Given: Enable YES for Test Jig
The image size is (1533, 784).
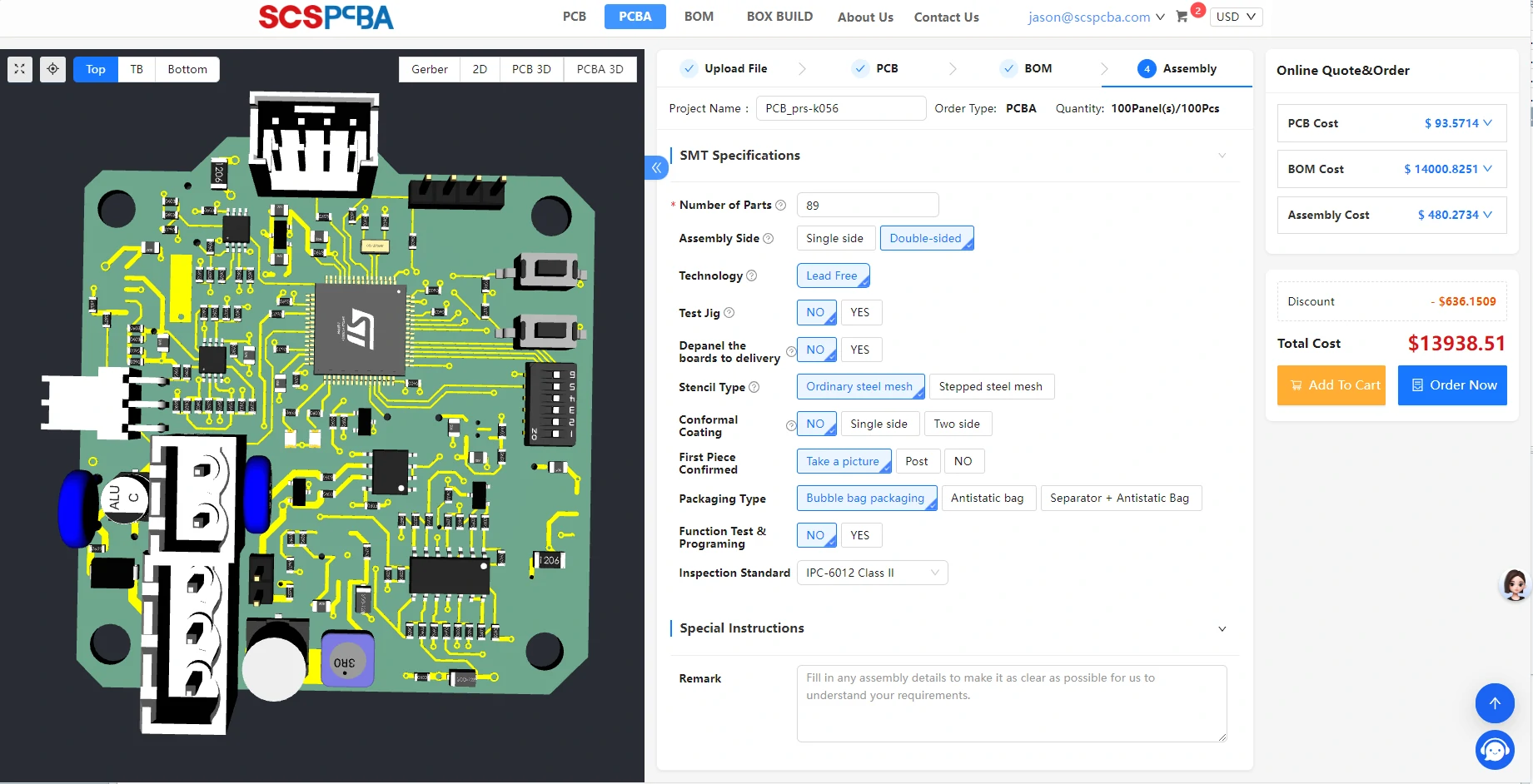Looking at the screenshot, I should point(861,312).
